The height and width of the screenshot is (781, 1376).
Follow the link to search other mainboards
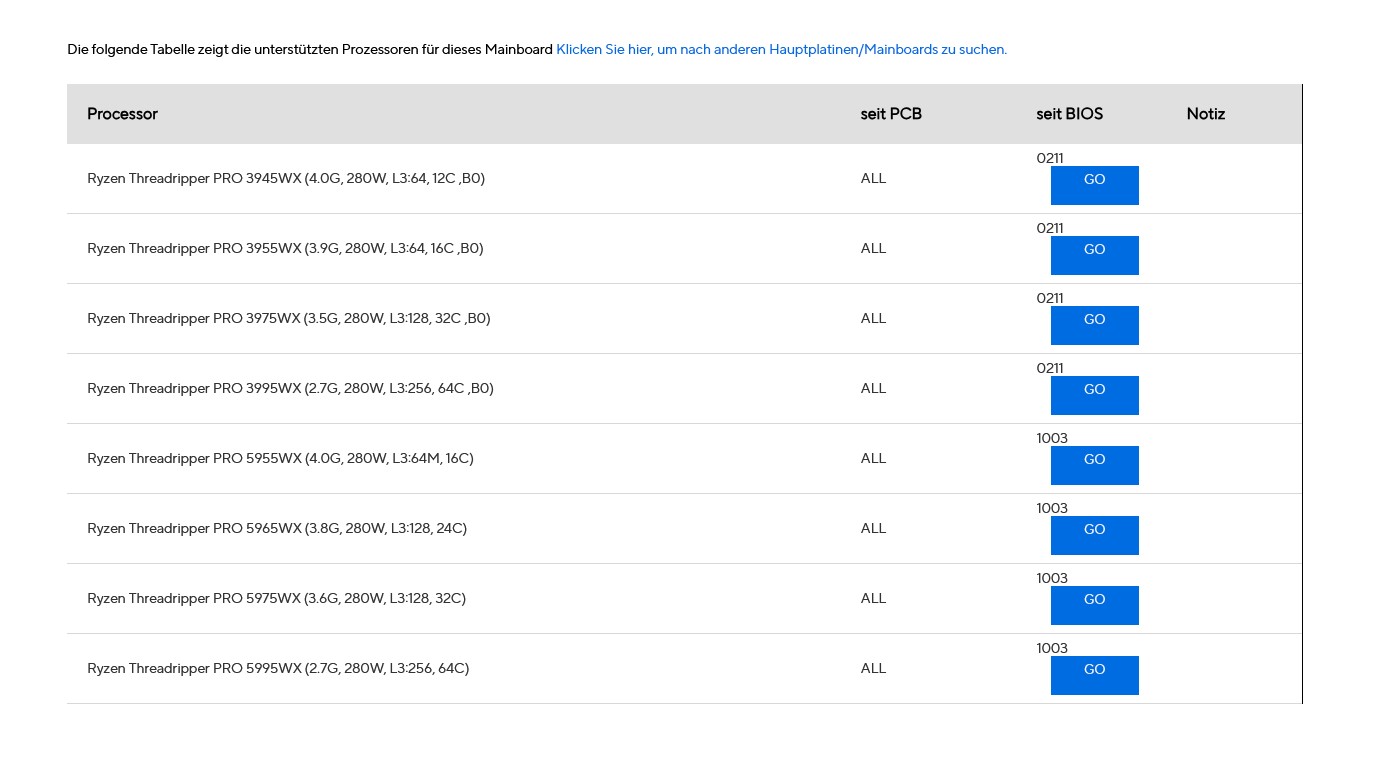781,49
